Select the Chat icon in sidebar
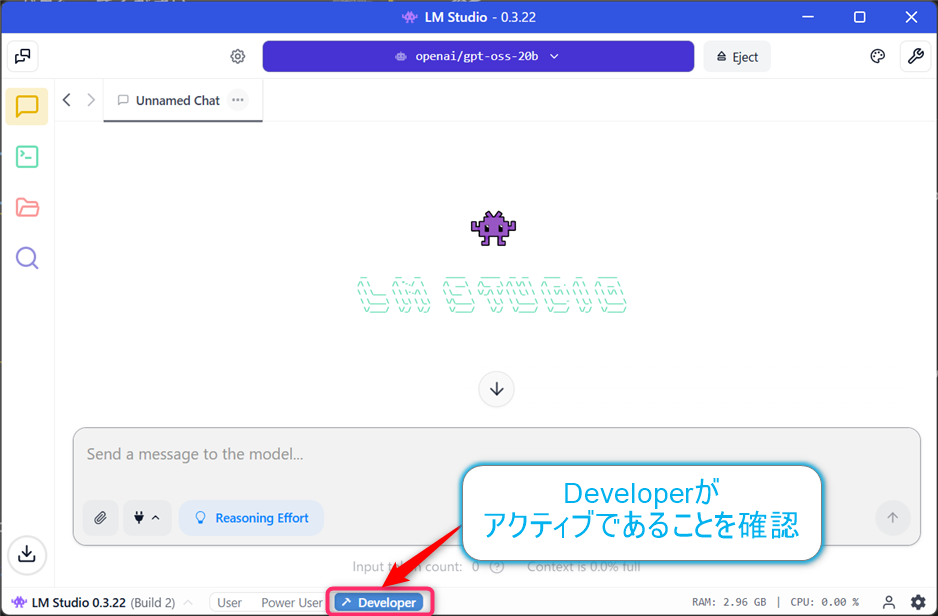Screen dimensions: 938x616 pyautogui.click(x=27, y=106)
